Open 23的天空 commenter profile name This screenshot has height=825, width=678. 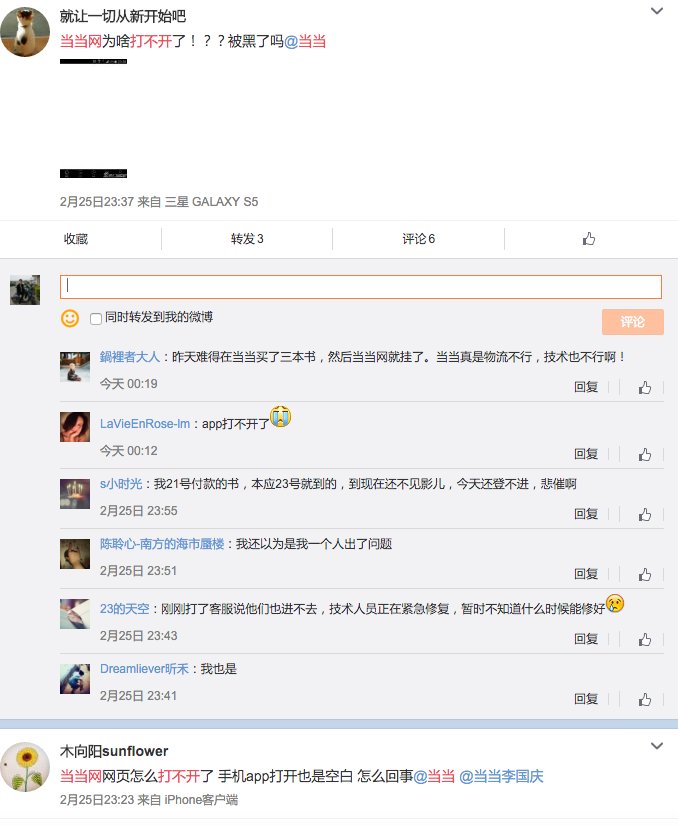pos(124,608)
